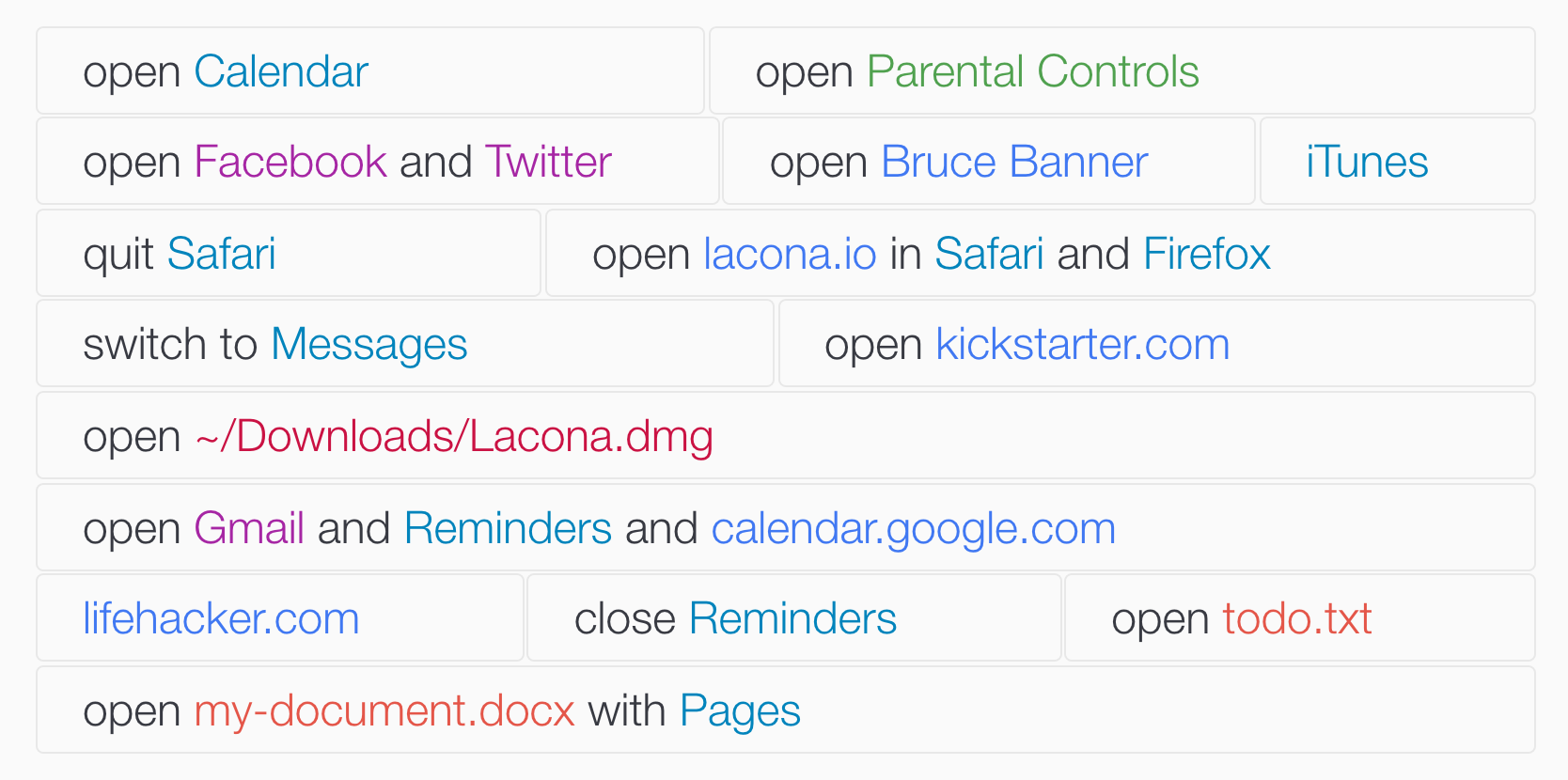Select the "close Reminders" command
This screenshot has height=780, width=1568.
coord(793,618)
